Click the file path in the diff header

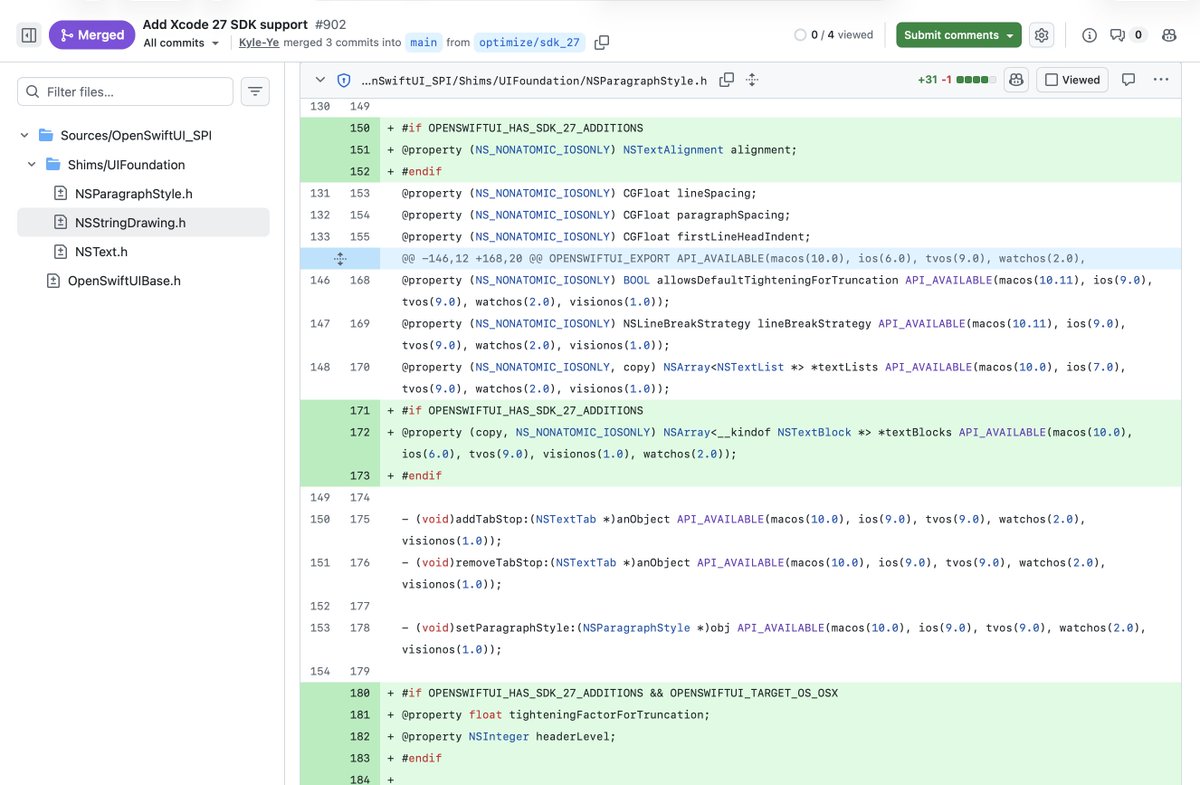click(x=534, y=80)
